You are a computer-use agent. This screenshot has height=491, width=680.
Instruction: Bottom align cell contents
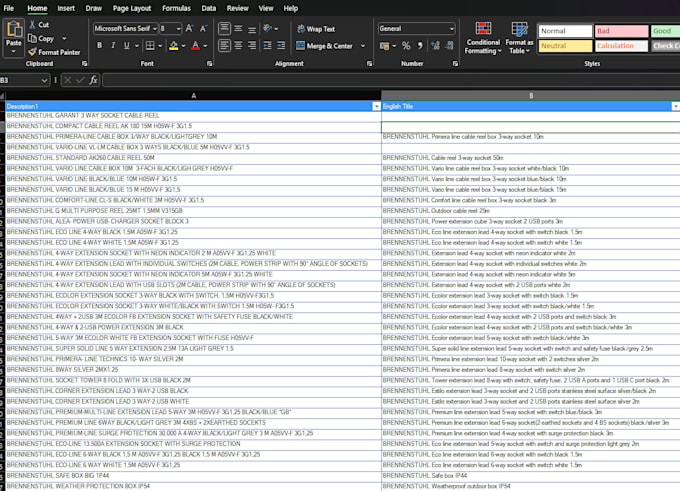(252, 29)
